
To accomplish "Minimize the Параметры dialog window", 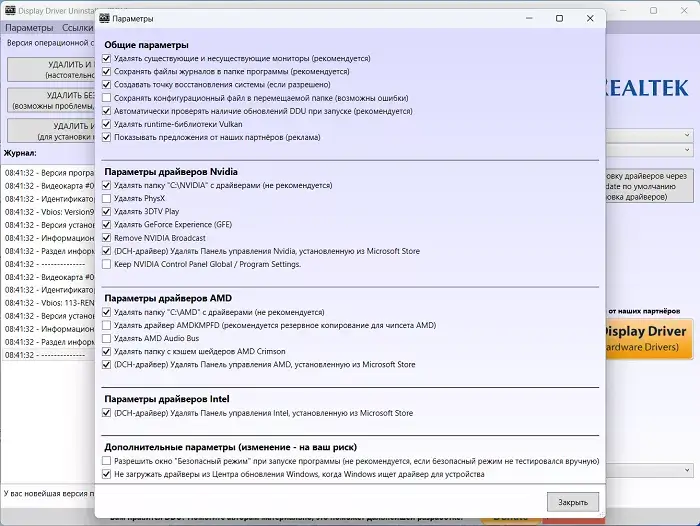I will [527, 18].
